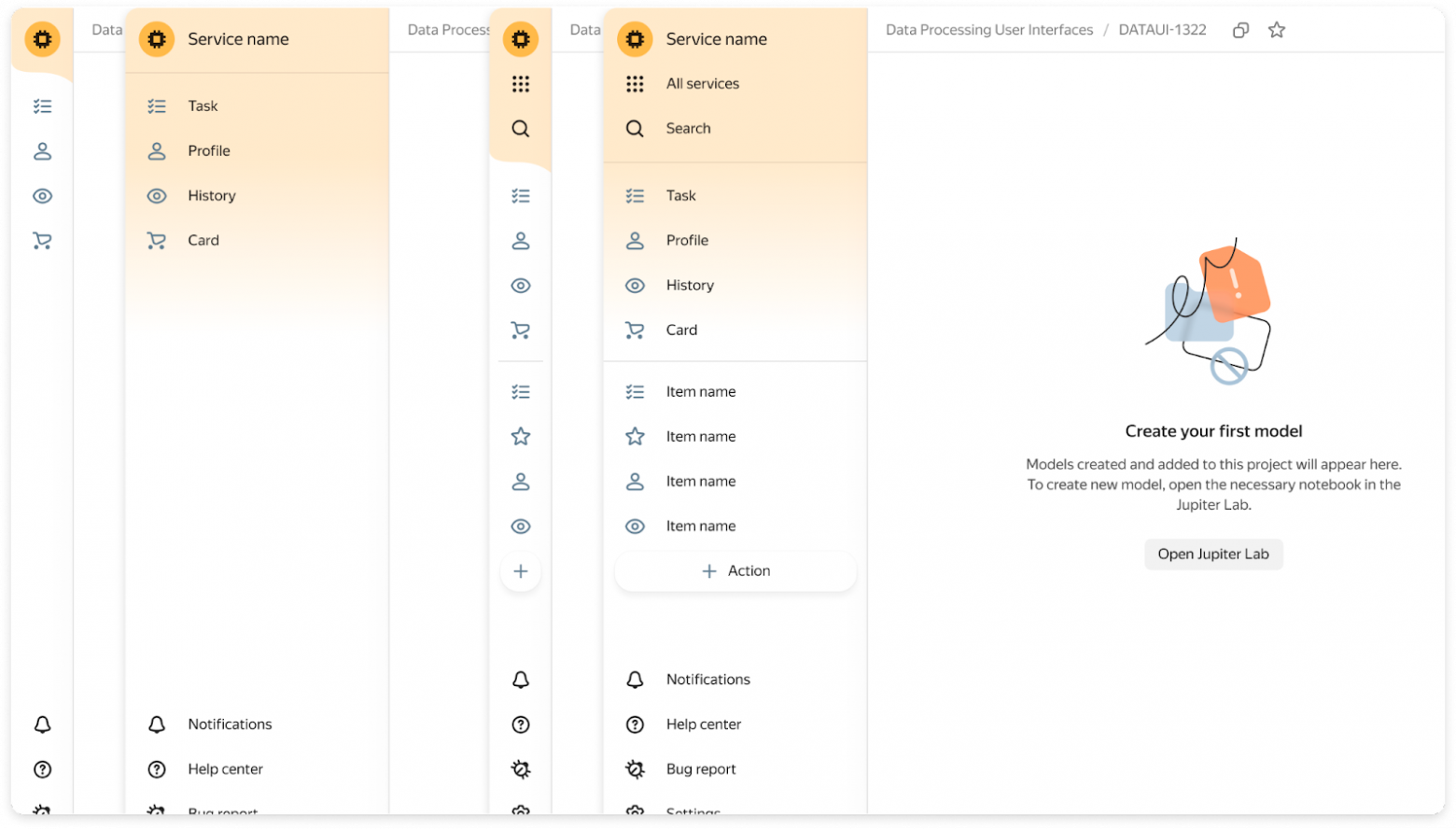The image size is (1456, 829).
Task: Open the notifications bell in the leftmost icon rail
Action: (x=42, y=724)
